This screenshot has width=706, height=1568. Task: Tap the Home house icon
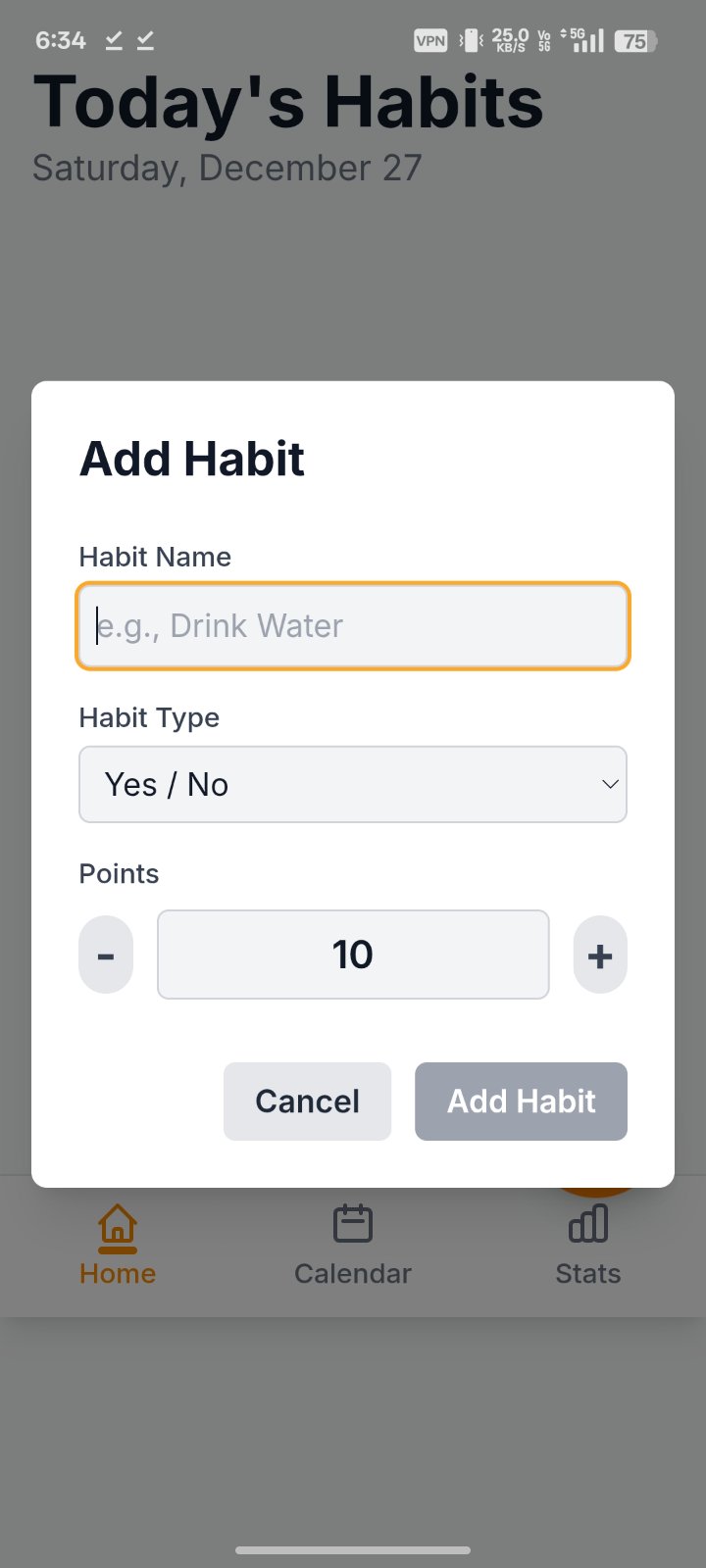tap(118, 1227)
